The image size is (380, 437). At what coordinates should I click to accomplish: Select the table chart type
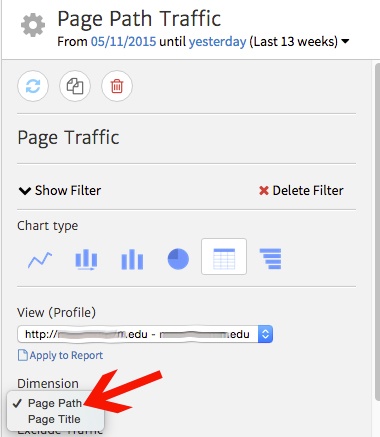pos(224,257)
